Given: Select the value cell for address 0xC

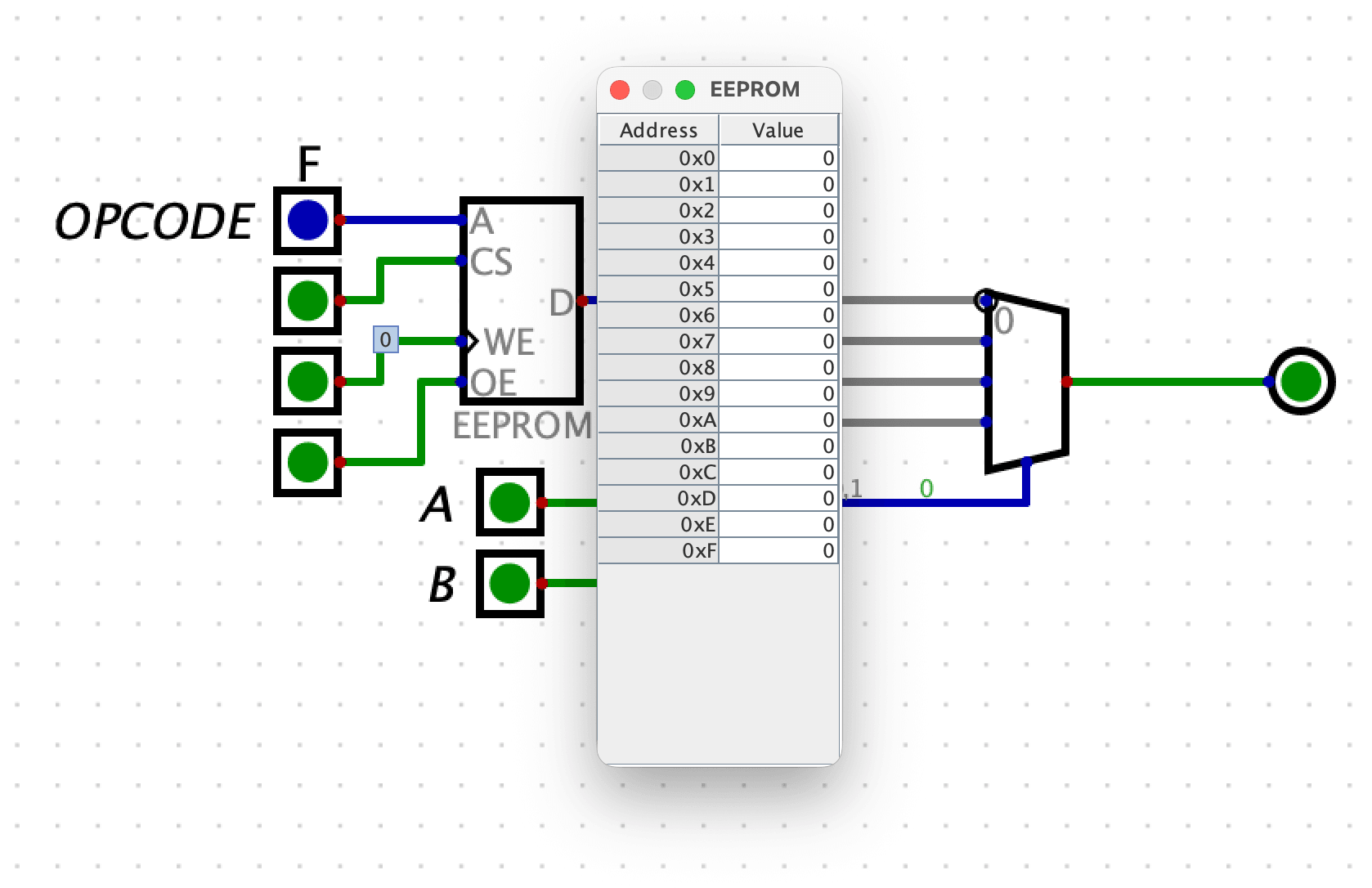Looking at the screenshot, I should coord(778,472).
